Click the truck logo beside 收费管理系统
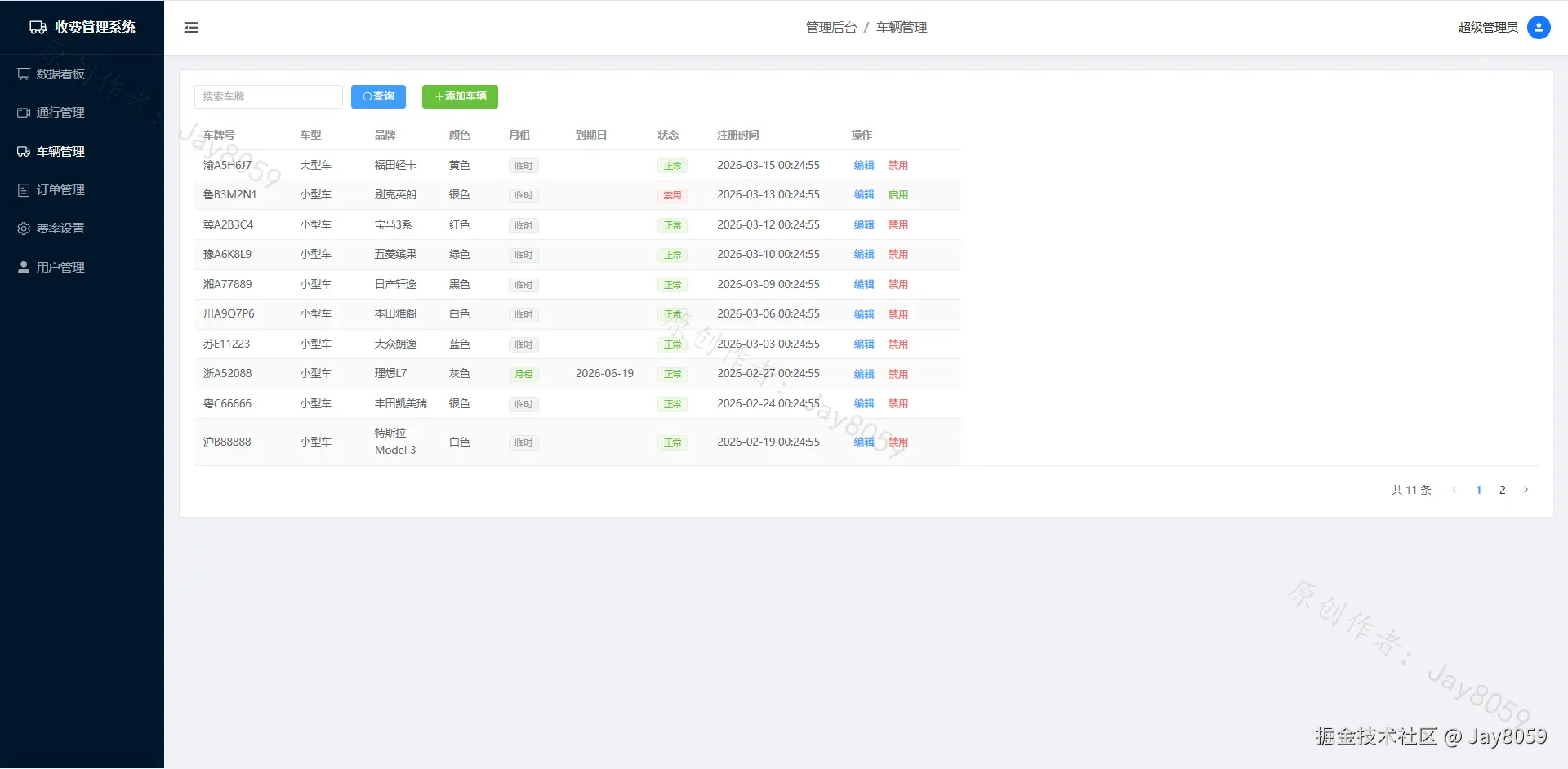 (x=38, y=28)
